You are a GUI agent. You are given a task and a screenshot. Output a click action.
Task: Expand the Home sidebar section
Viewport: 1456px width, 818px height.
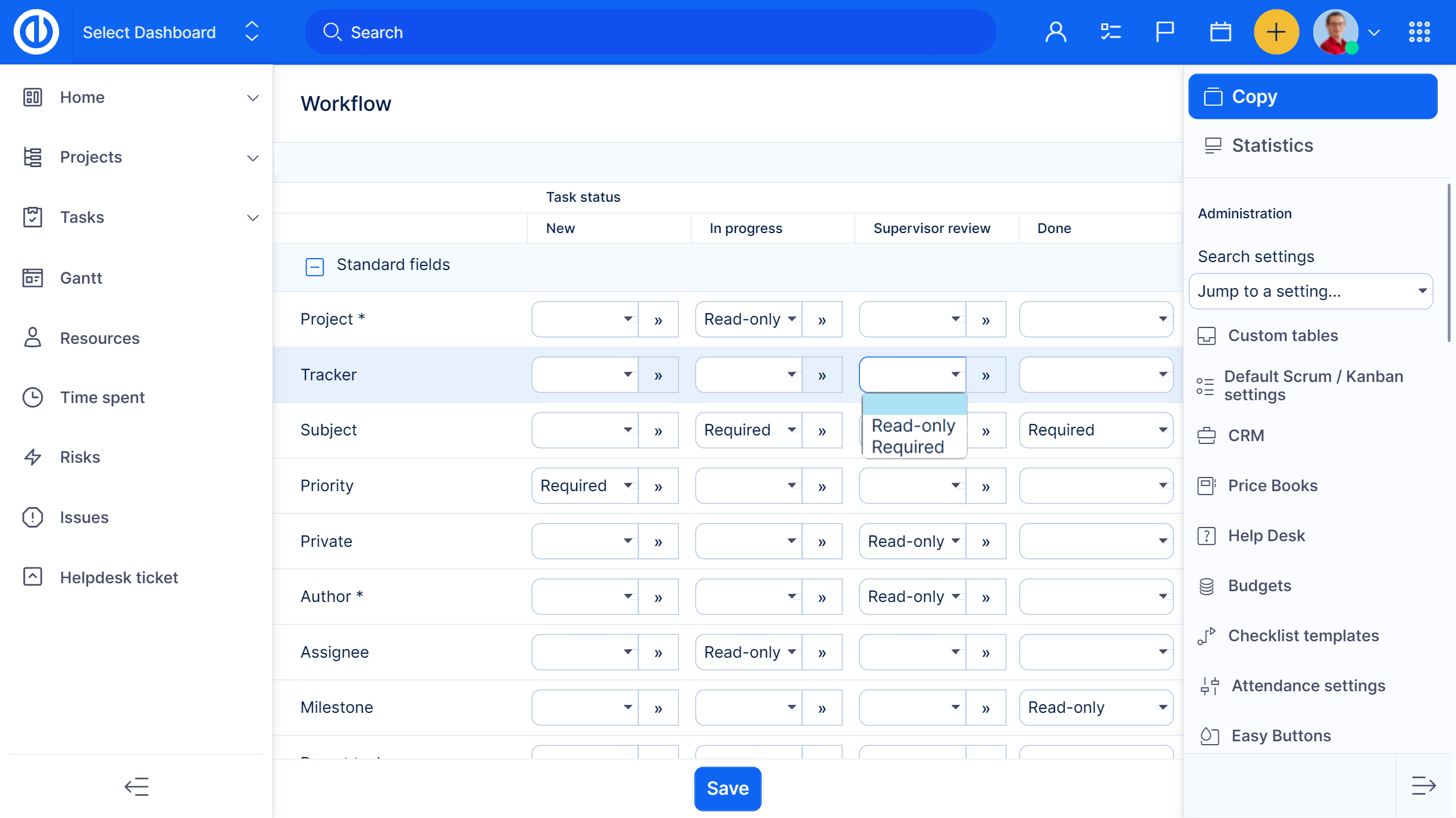(x=253, y=98)
